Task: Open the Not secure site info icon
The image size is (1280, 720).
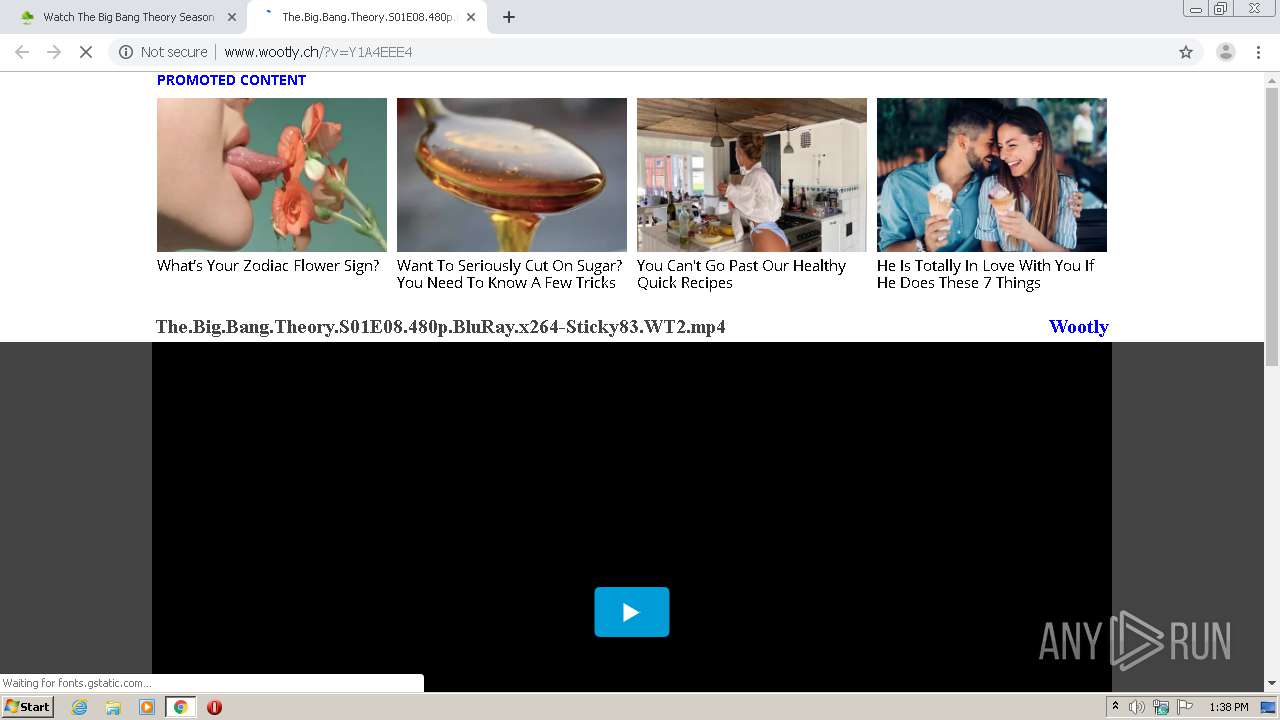Action: pos(126,52)
